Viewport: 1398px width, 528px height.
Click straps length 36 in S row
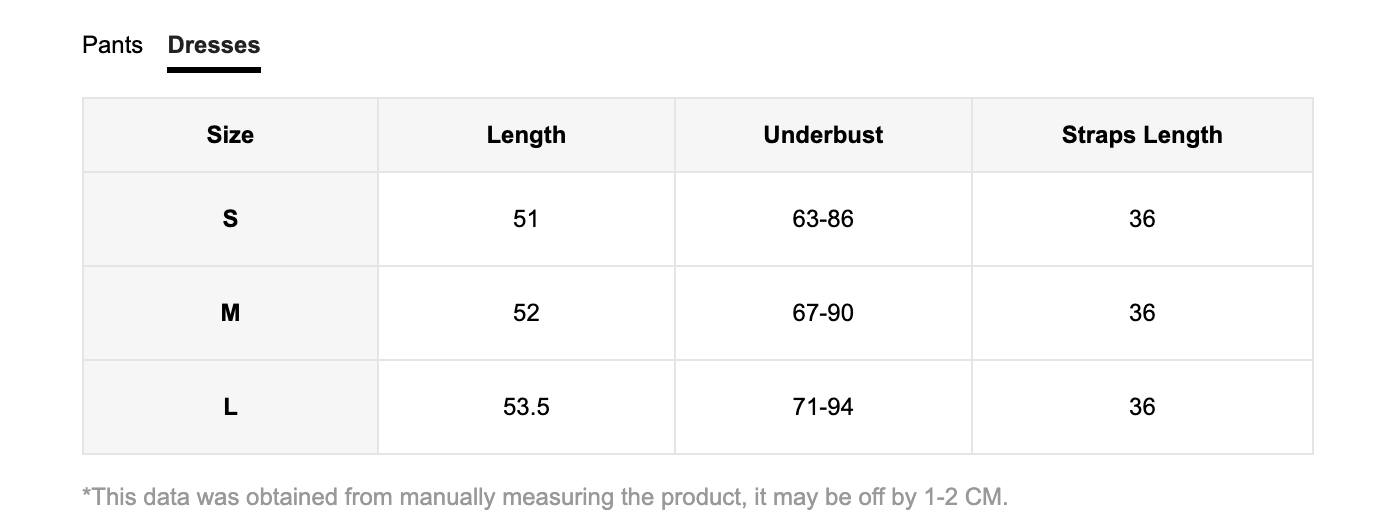tap(1142, 219)
